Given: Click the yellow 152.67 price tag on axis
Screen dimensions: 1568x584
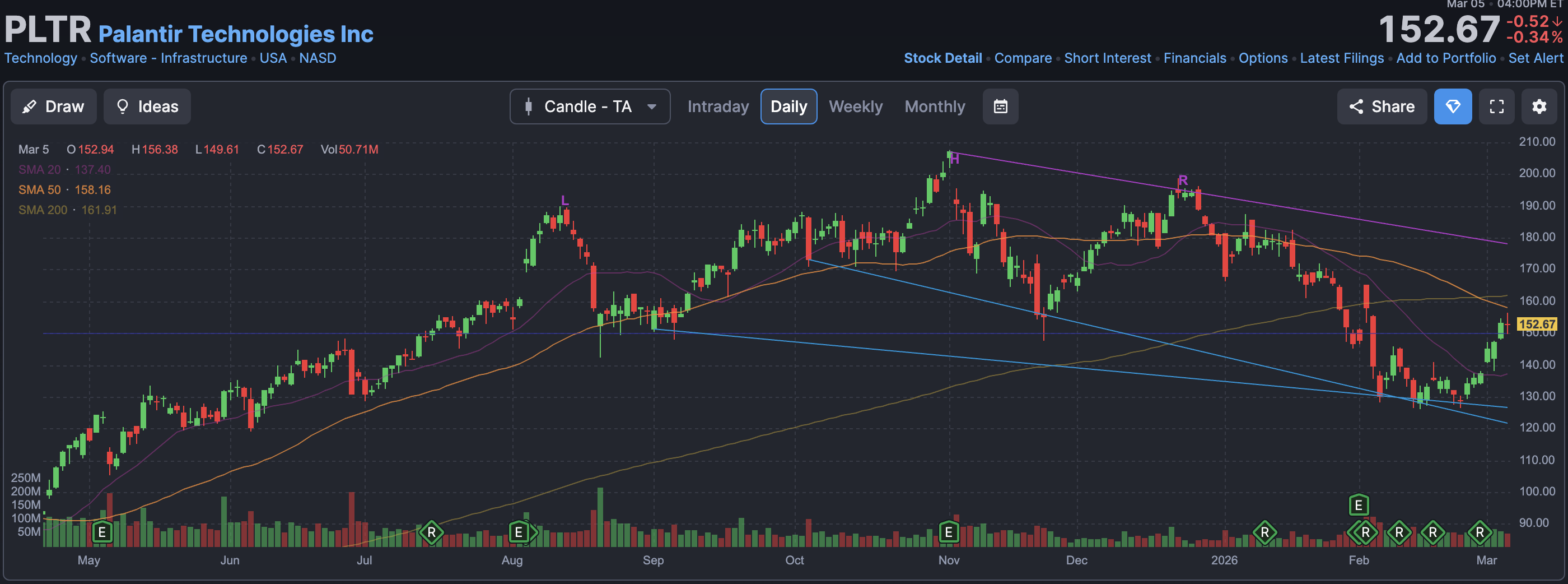Looking at the screenshot, I should coord(1536,324).
